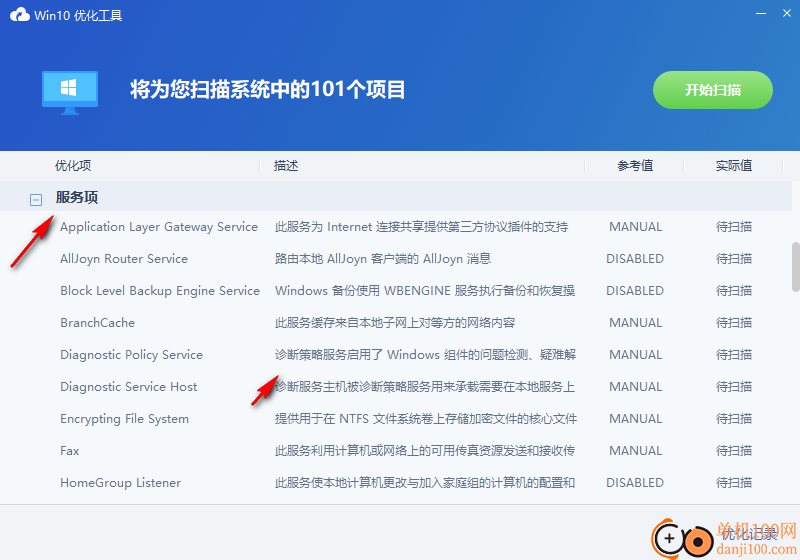Viewport: 800px width, 560px height.
Task: Click MANUAL value for Diagnostic Policy Service
Action: point(635,355)
